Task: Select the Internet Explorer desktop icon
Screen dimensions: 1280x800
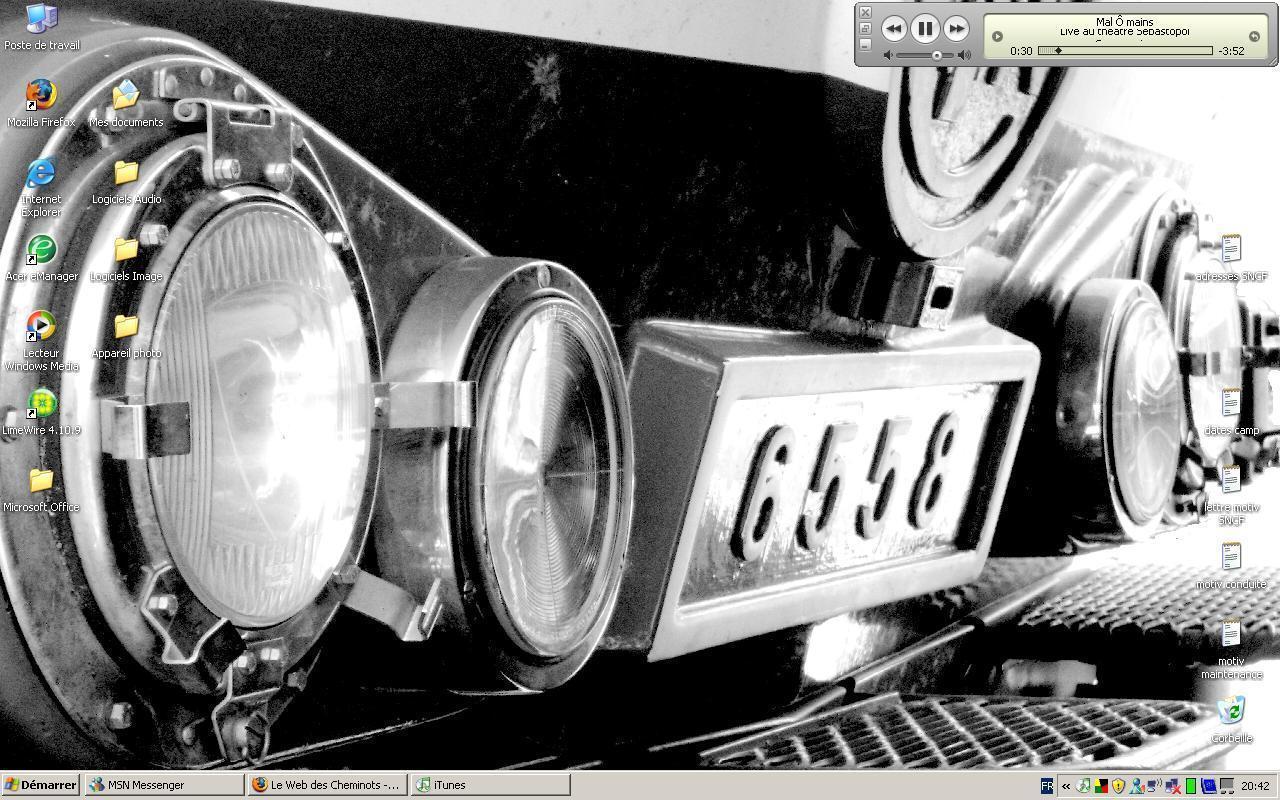Action: point(41,174)
